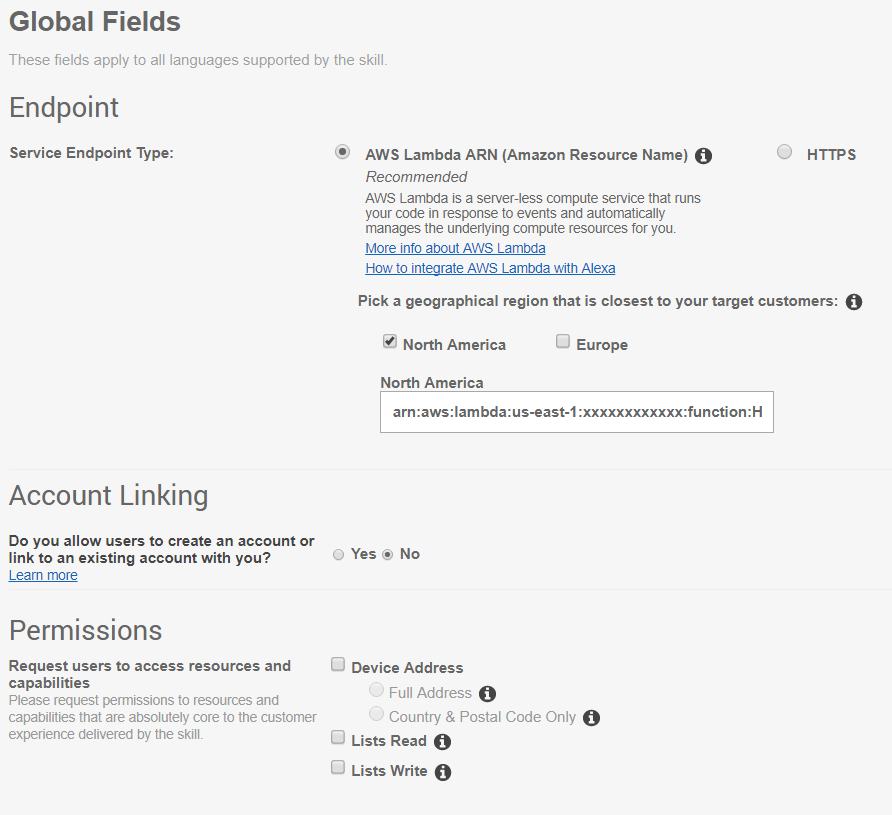Viewport: 892px width, 815px height.
Task: Check the Lists Write permission
Action: click(339, 769)
